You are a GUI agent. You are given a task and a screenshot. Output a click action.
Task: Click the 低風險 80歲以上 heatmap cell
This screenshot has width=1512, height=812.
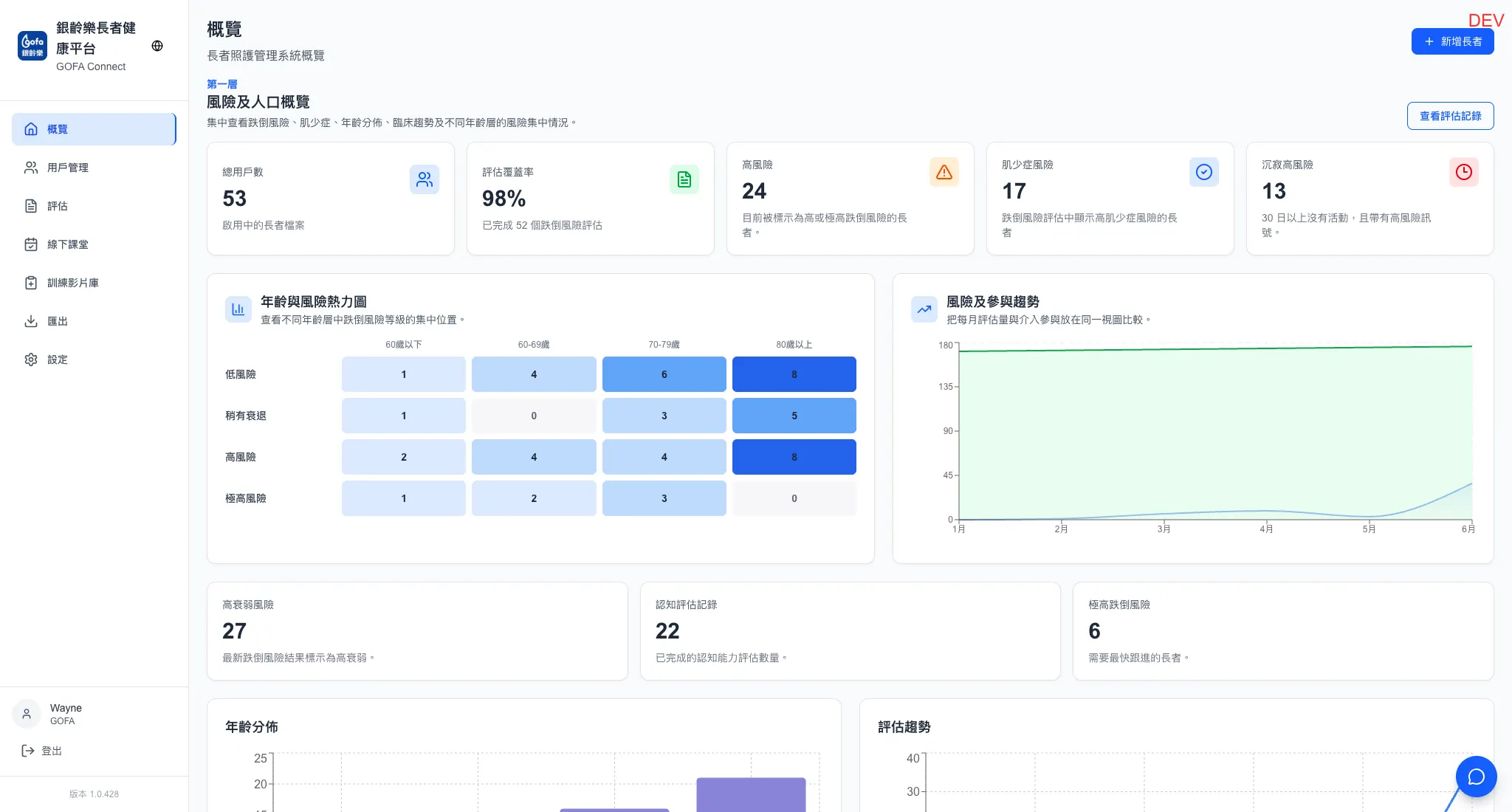[x=794, y=374]
